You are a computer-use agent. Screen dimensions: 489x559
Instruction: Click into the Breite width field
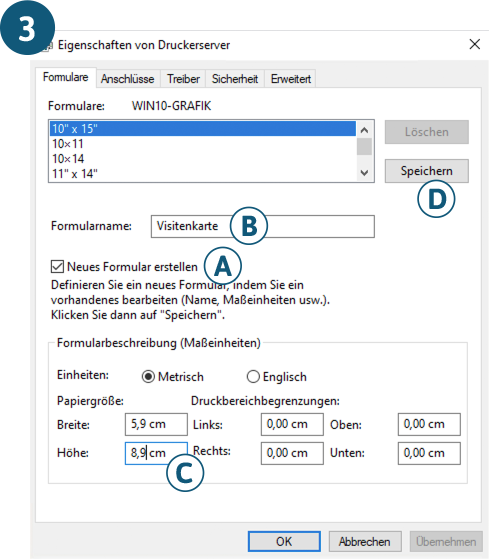point(156,424)
